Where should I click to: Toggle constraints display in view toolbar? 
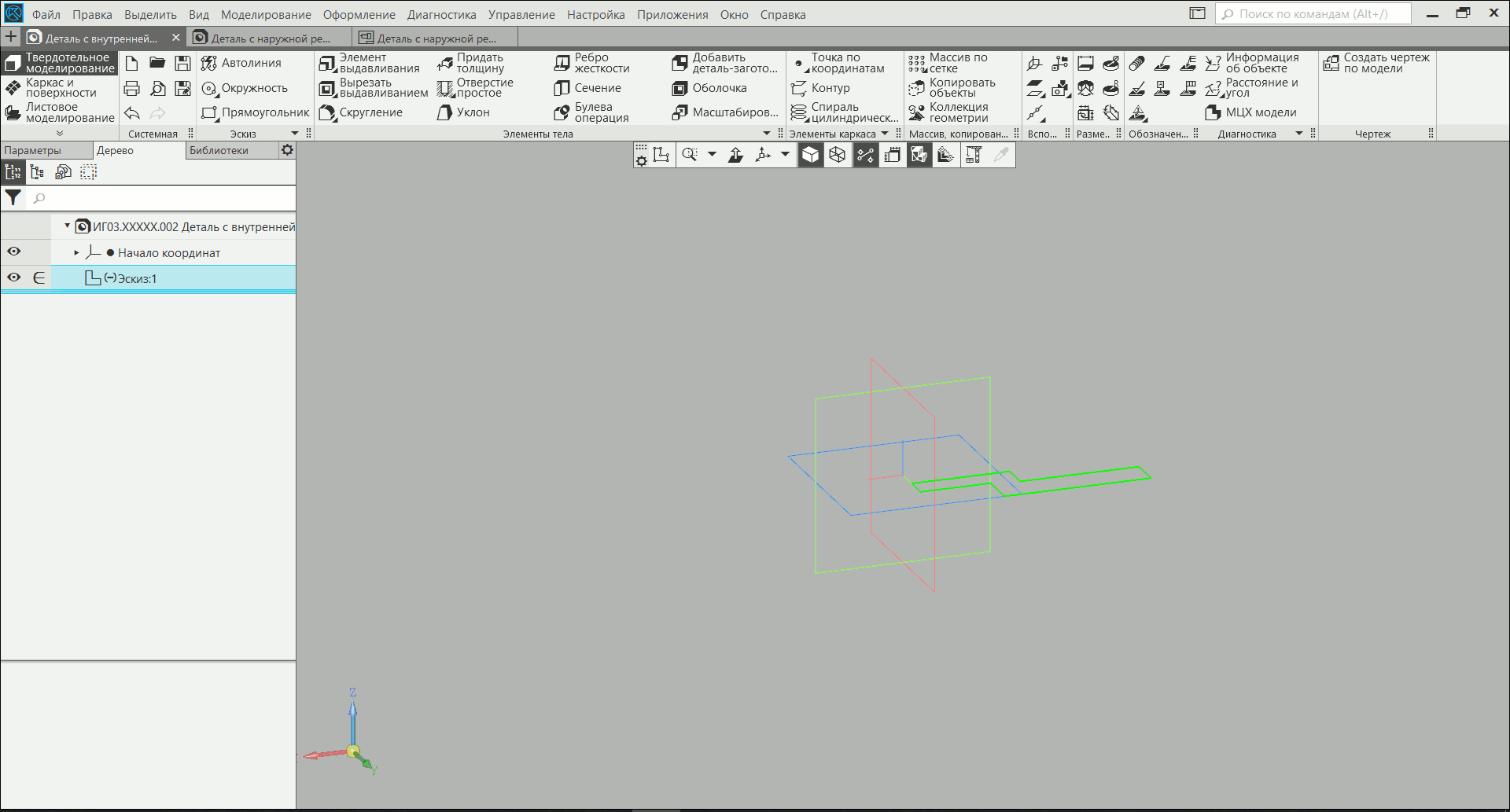click(x=865, y=155)
